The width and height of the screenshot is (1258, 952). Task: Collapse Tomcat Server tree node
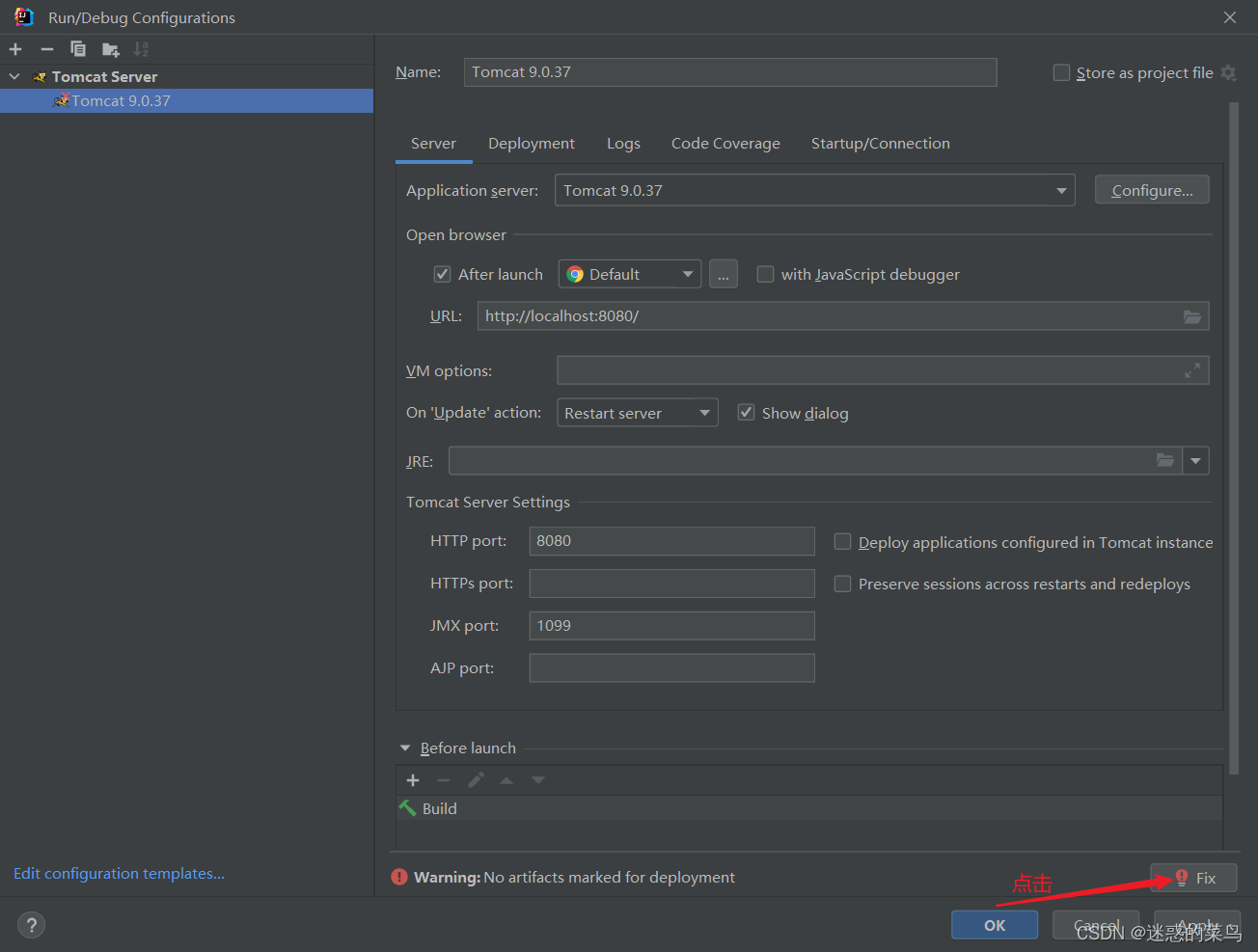click(14, 76)
